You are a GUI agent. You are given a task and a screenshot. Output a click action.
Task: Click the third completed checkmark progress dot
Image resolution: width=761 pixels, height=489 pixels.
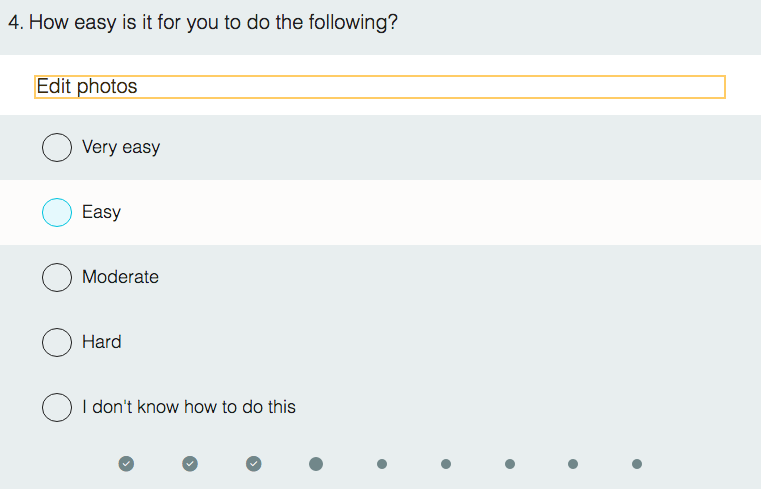point(254,463)
